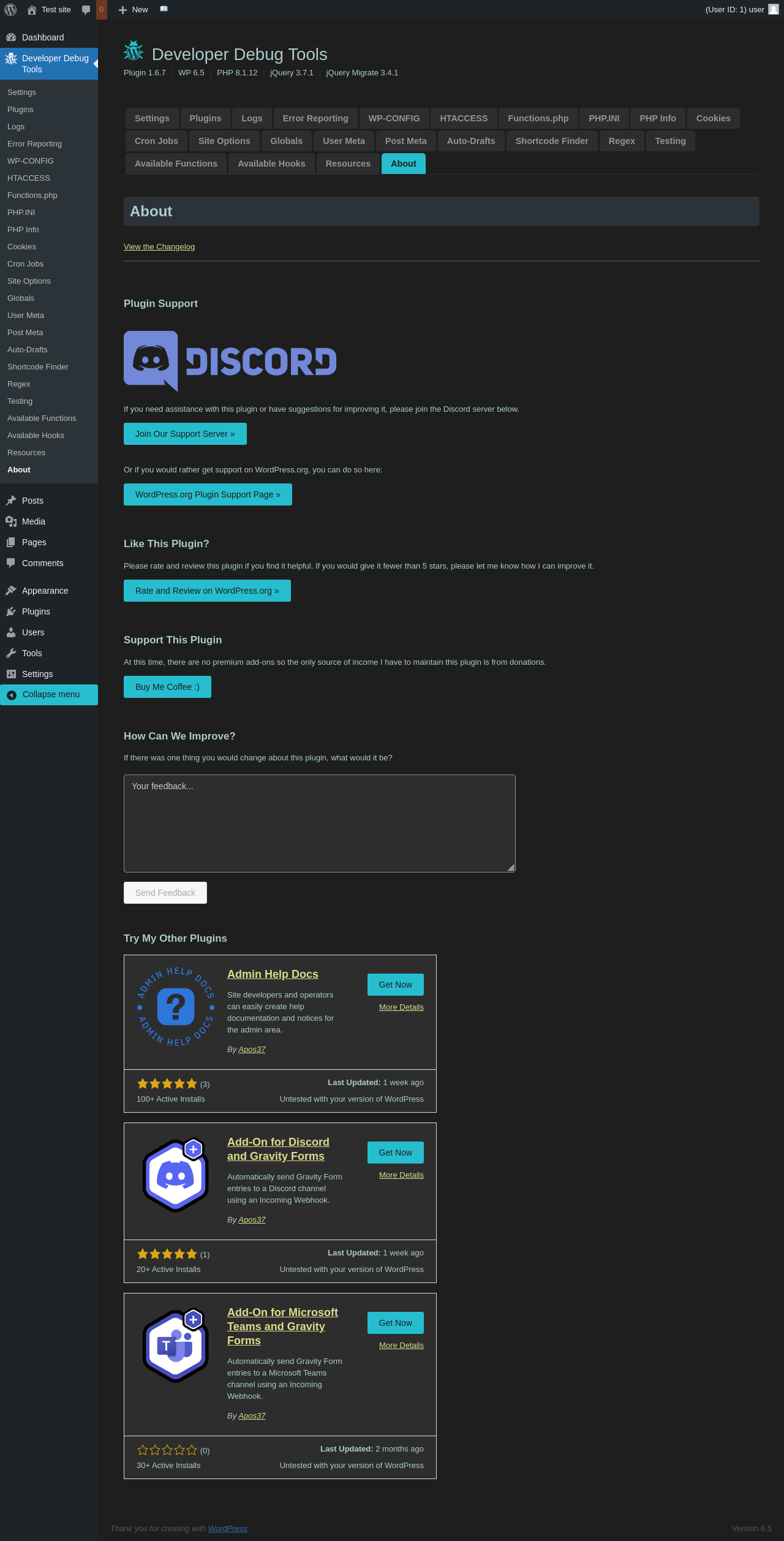The image size is (784, 1541).
Task: Click Rate and Review on WordPress.org
Action: (207, 591)
